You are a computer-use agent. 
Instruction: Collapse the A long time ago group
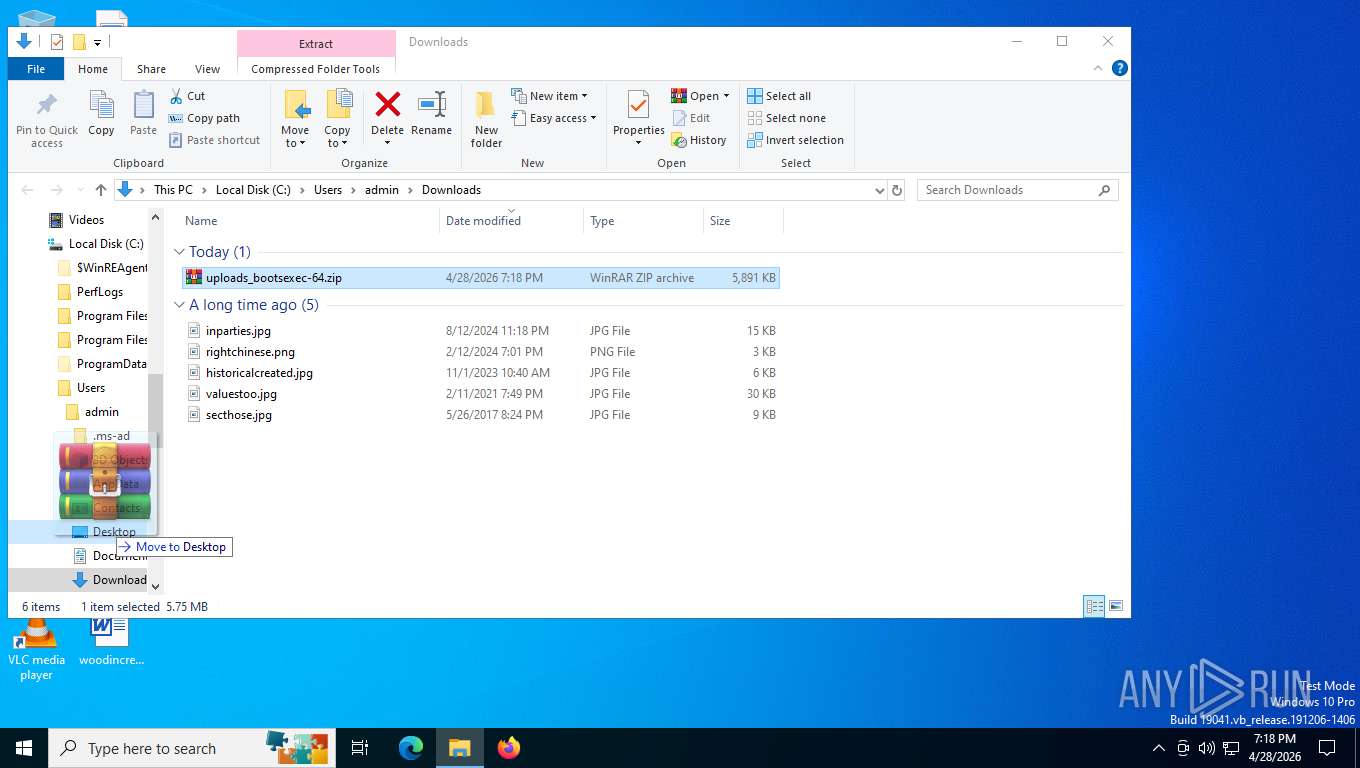click(x=180, y=305)
